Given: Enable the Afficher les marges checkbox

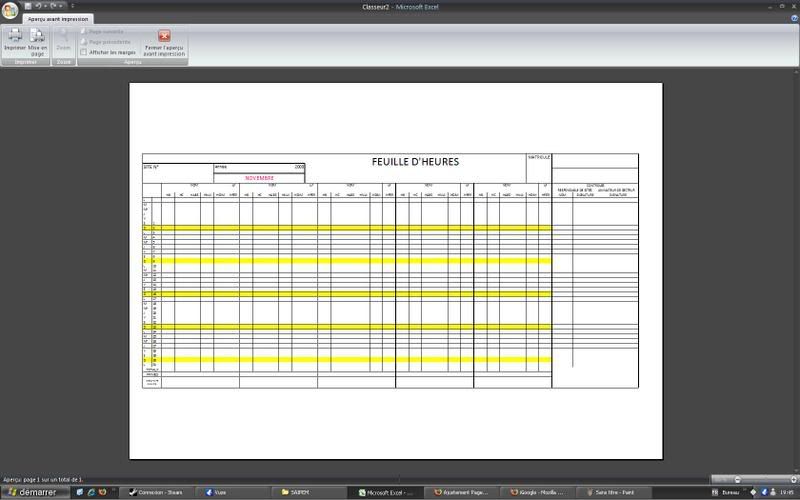Looking at the screenshot, I should [83, 52].
